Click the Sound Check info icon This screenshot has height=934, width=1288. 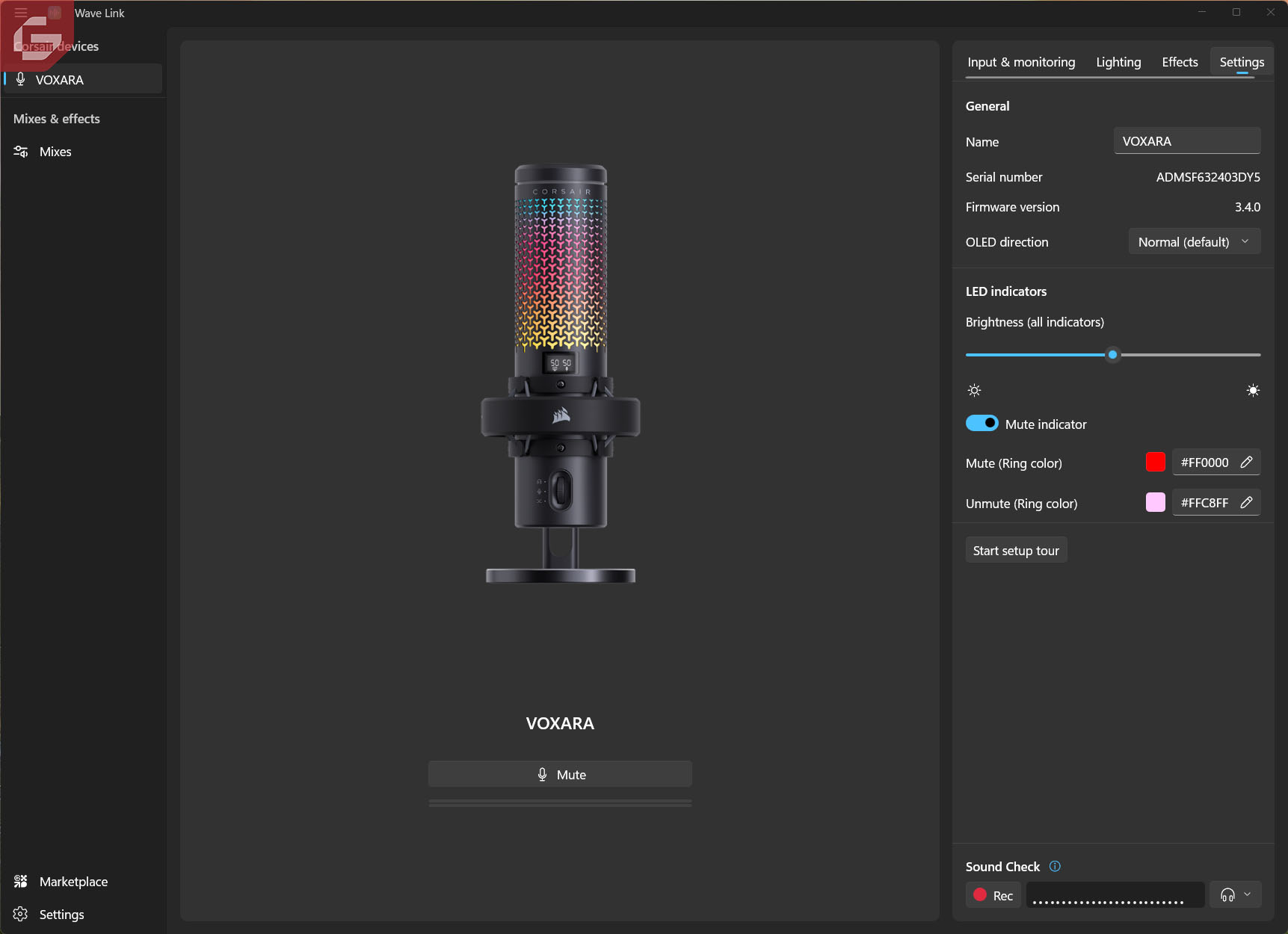(1055, 867)
